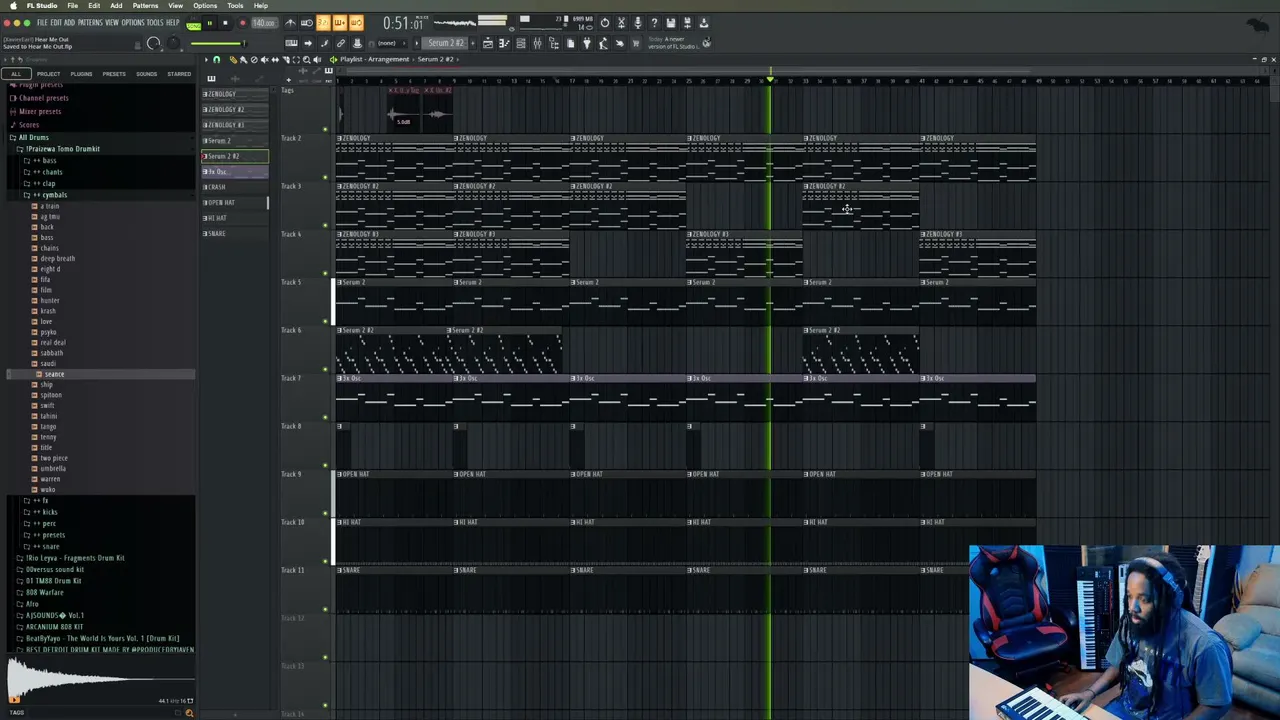The image size is (1280, 720).
Task: Mute Track 5 using its green dot
Action: pos(325,321)
